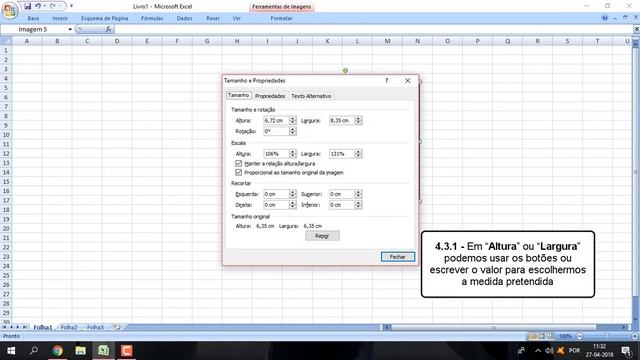The height and width of the screenshot is (360, 640).
Task: Open the Formatar ribbon tab
Action: 281,18
